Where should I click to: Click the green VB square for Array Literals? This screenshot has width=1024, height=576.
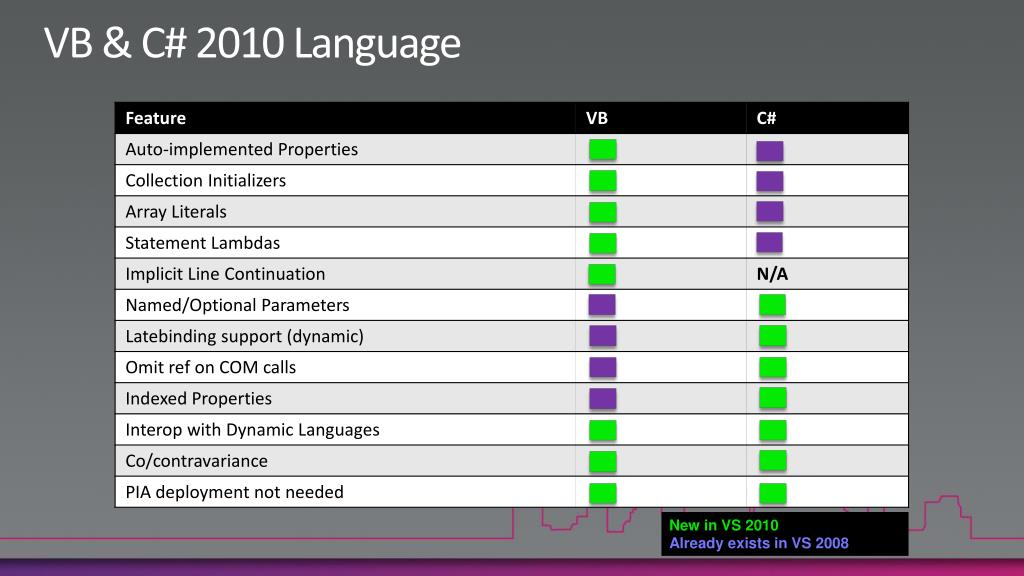click(602, 212)
